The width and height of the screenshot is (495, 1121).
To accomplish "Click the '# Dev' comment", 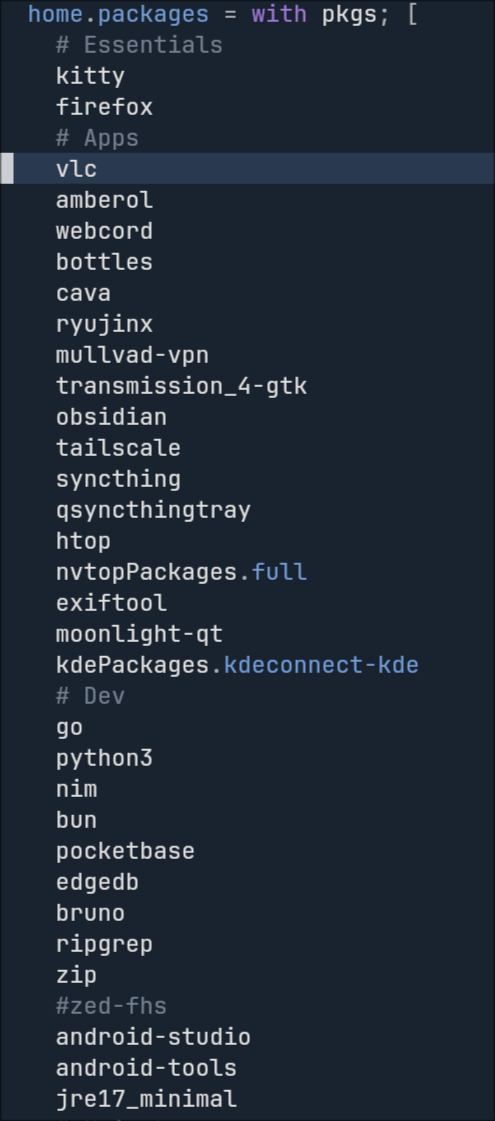I will (90, 696).
